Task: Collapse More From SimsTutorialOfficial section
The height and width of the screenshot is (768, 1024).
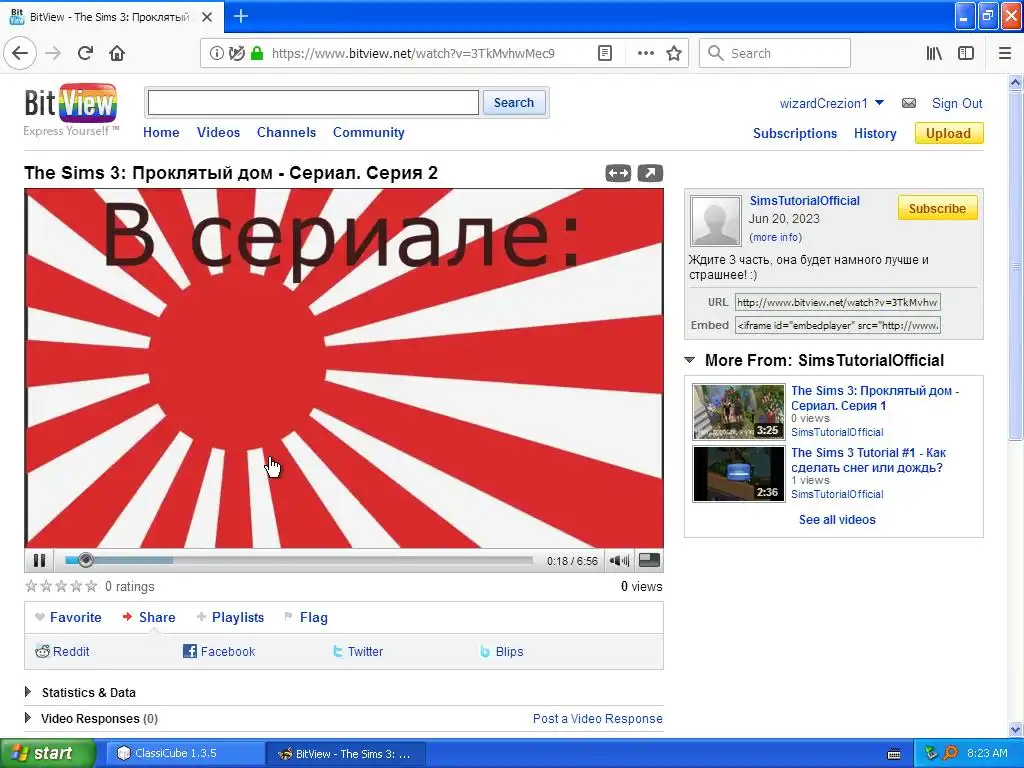Action: (689, 360)
